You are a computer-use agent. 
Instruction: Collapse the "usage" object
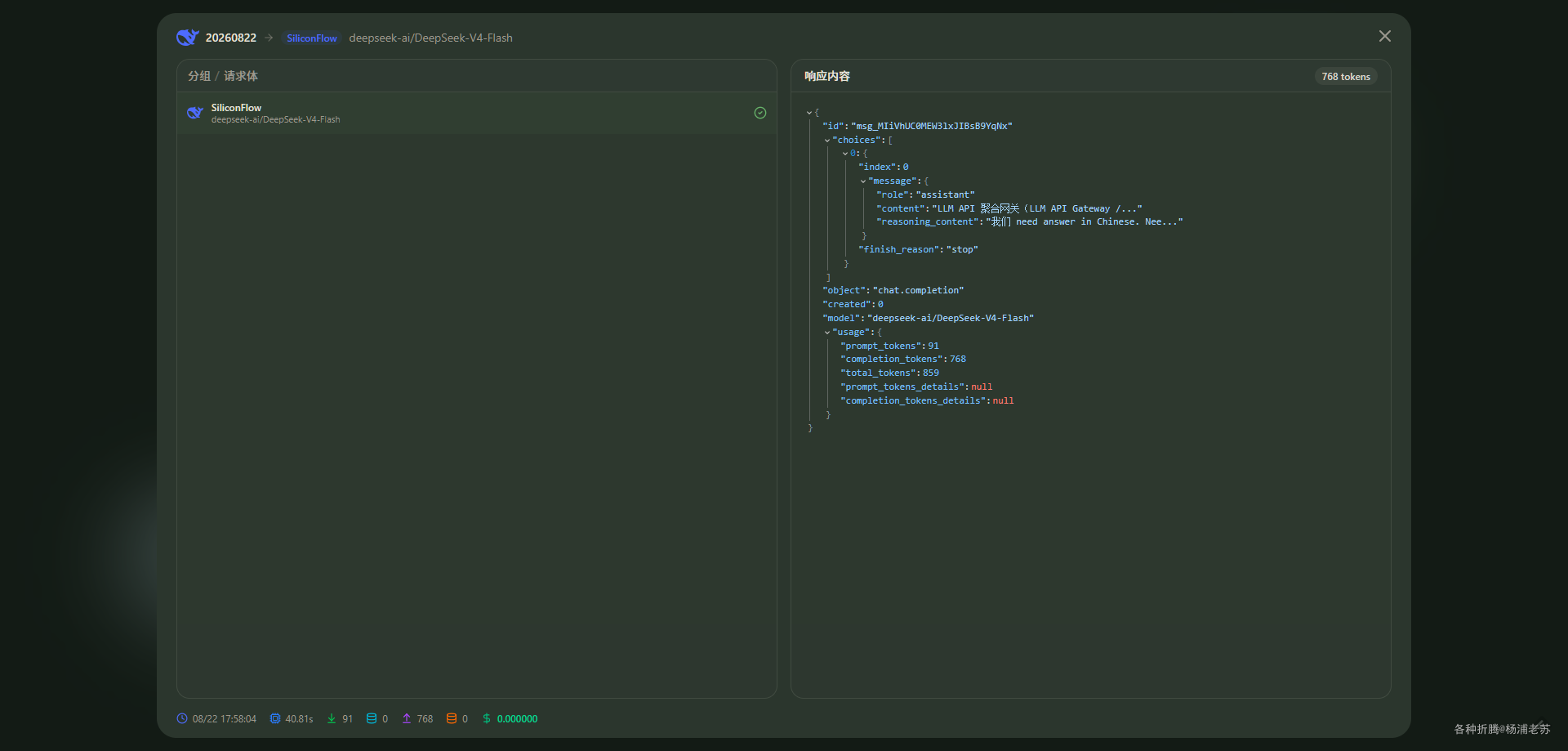(827, 333)
